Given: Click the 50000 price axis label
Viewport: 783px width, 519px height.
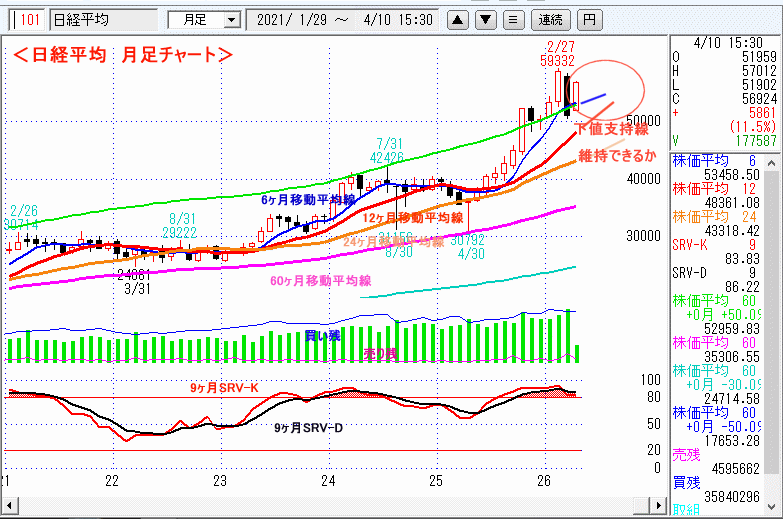Looking at the screenshot, I should [643, 121].
